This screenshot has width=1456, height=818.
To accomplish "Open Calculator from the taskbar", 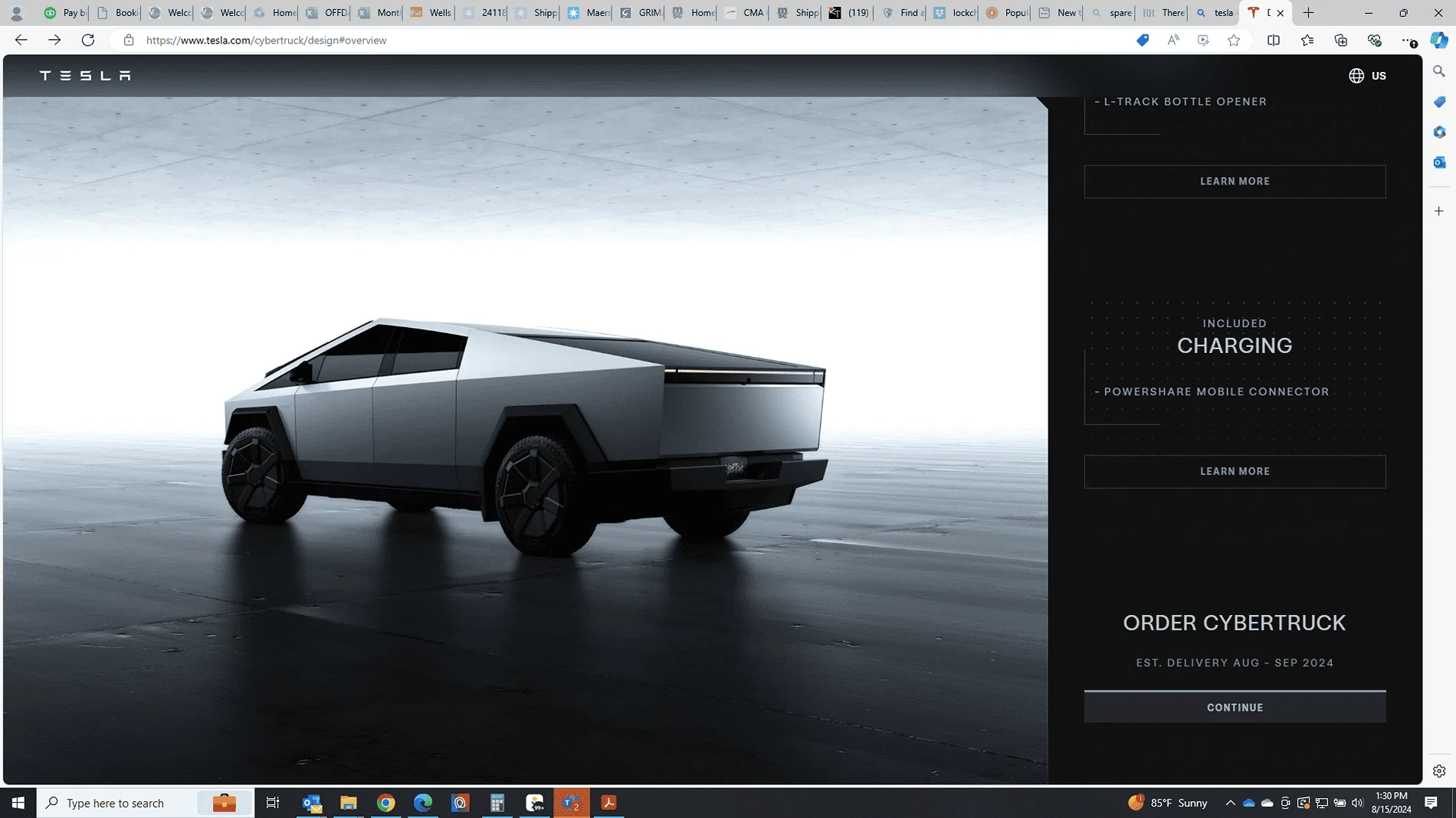I will click(497, 803).
